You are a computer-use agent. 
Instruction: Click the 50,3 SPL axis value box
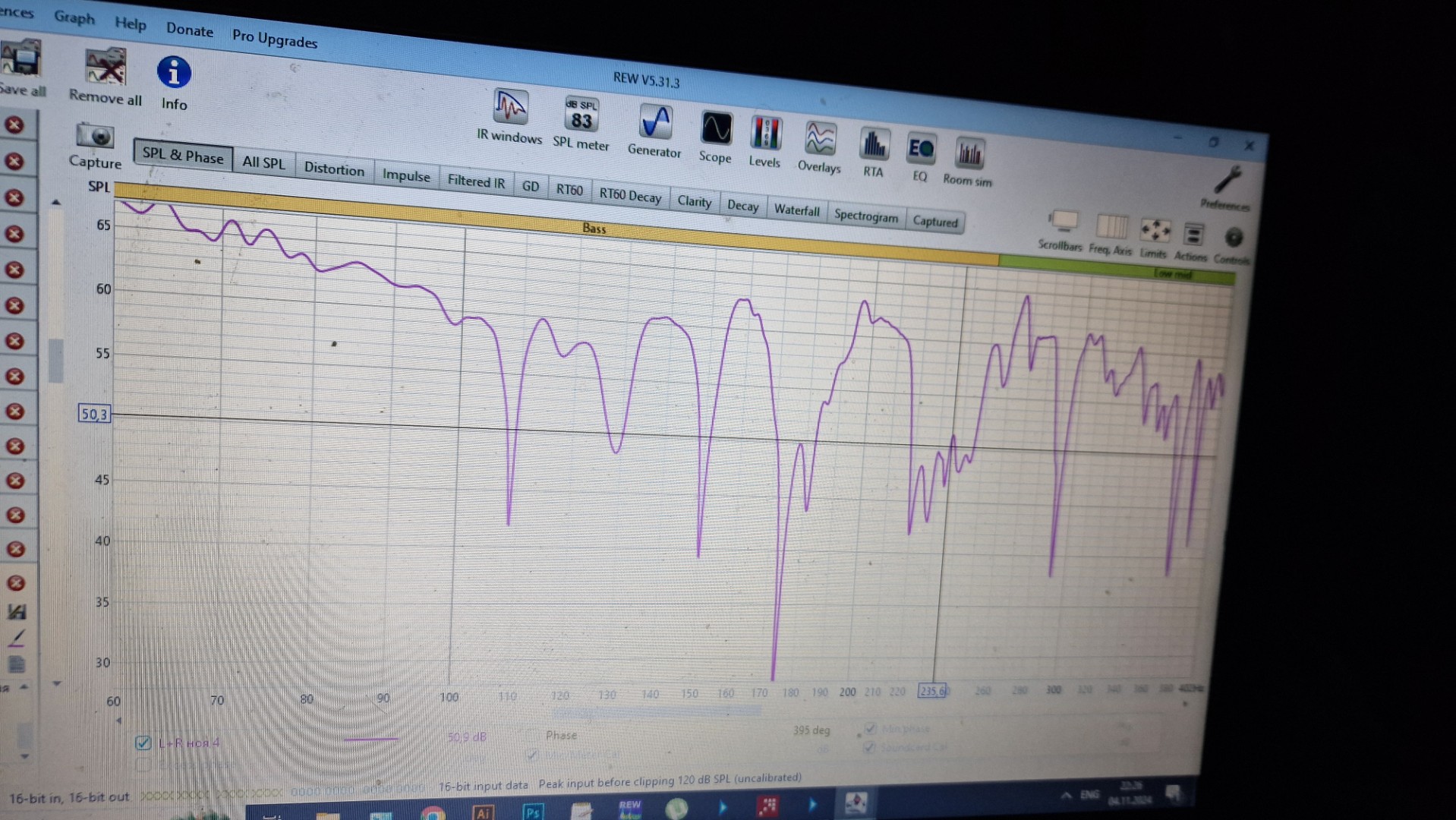click(94, 414)
